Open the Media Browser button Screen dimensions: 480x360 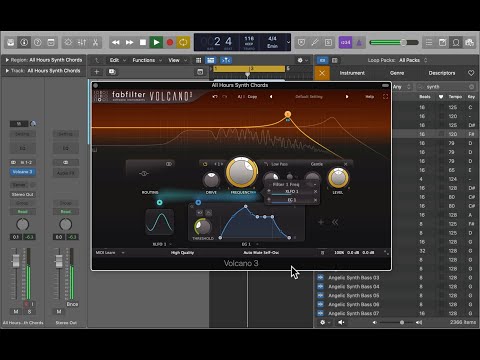pyautogui.click(x=469, y=42)
